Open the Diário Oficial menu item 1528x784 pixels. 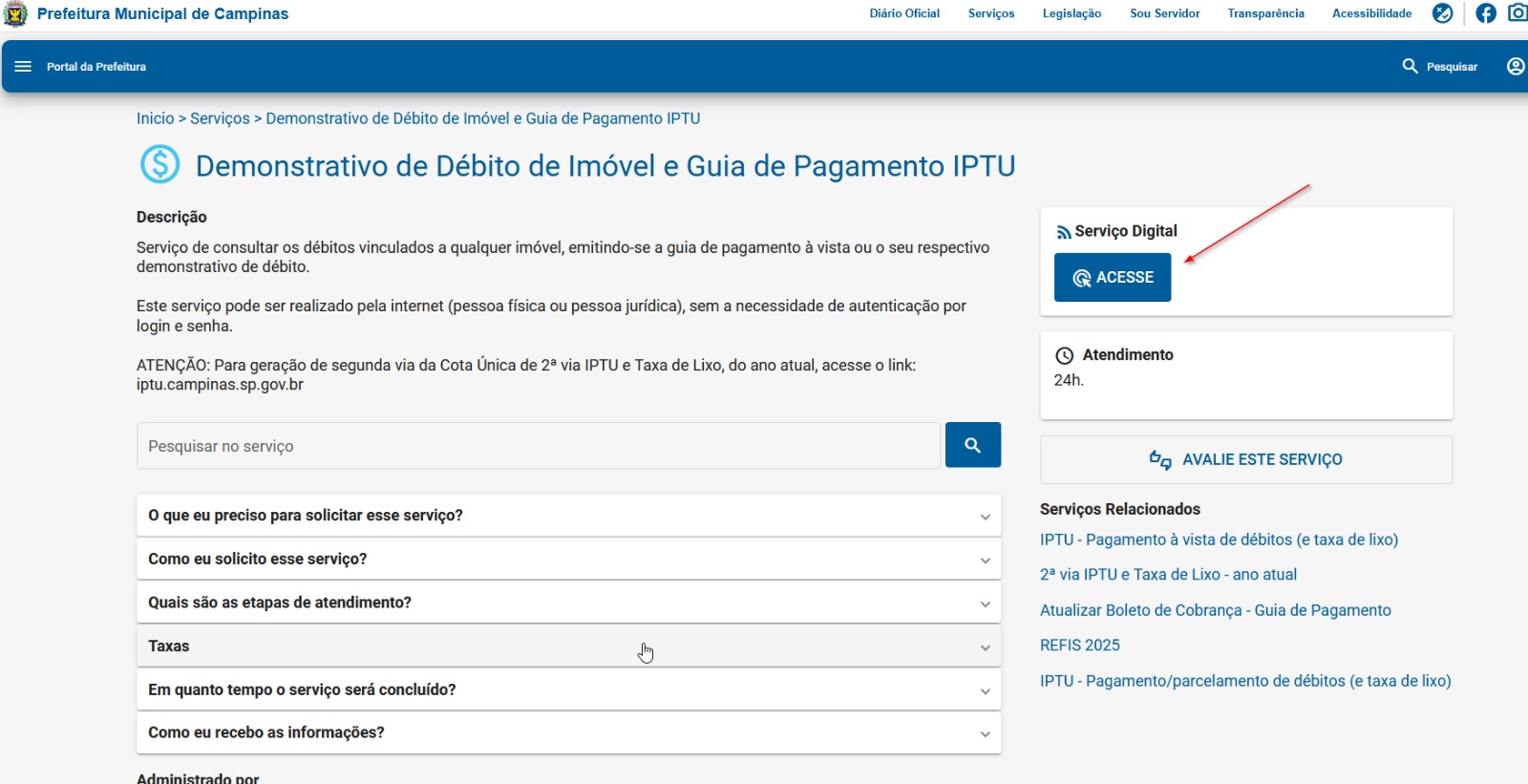click(903, 14)
